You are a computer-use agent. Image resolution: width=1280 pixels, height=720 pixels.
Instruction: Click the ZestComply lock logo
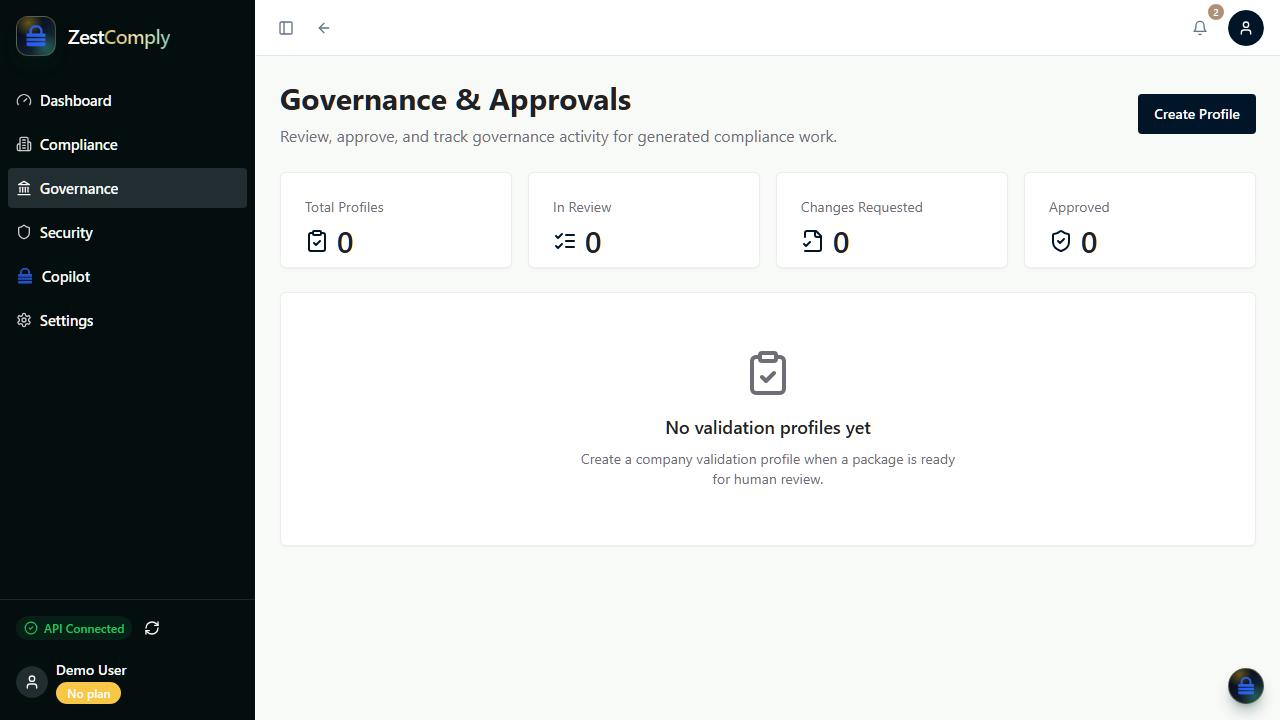tap(36, 37)
